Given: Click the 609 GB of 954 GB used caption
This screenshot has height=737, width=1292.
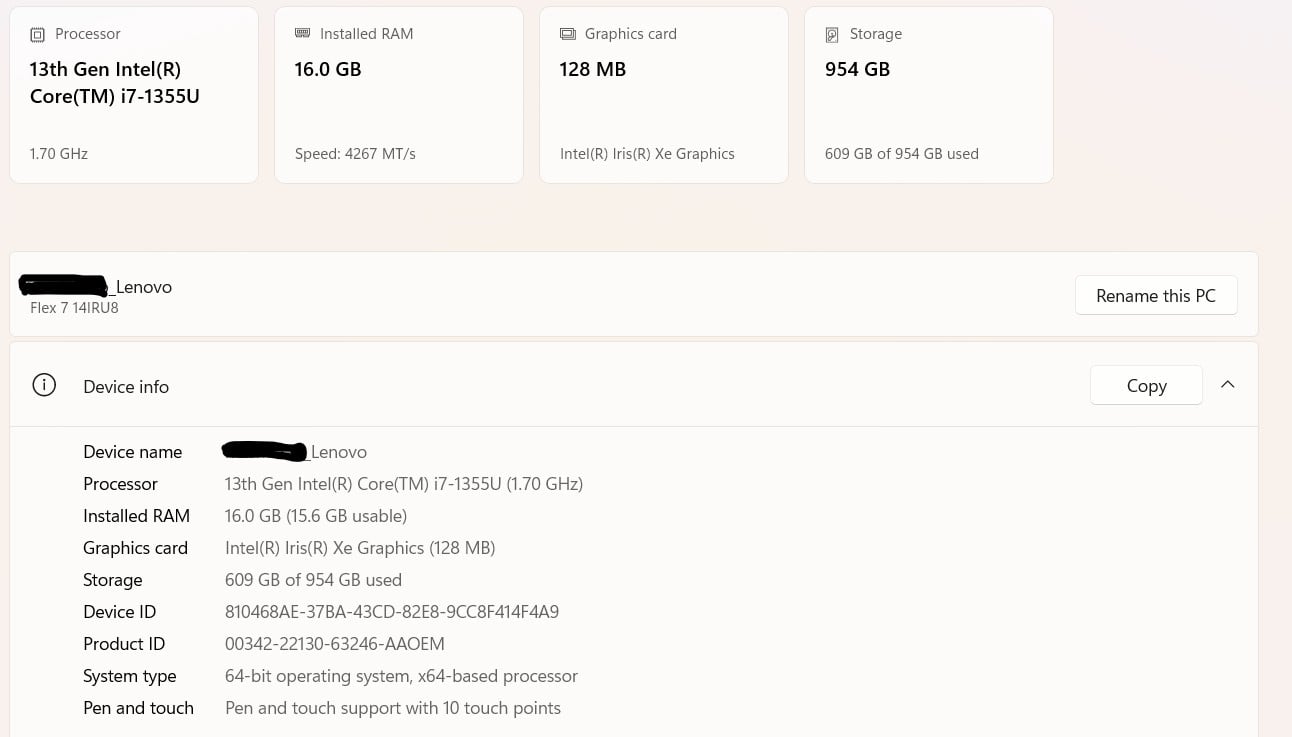Looking at the screenshot, I should point(902,154).
